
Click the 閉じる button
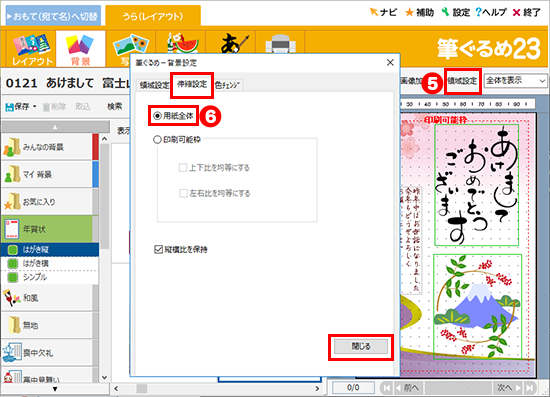(x=361, y=347)
